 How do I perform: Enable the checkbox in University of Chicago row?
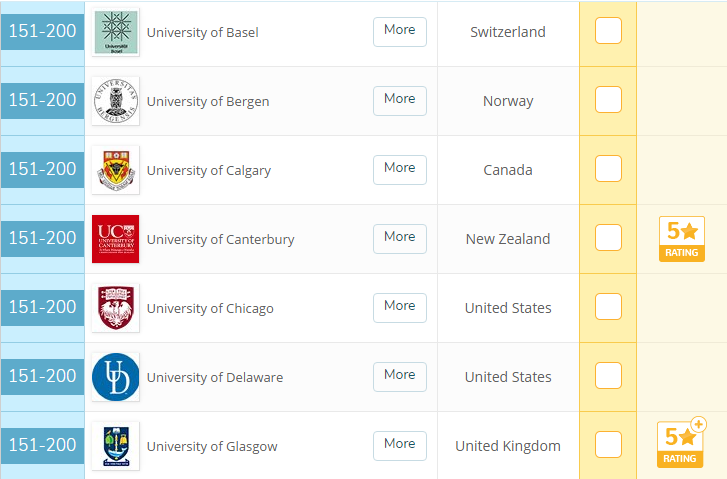(x=608, y=307)
